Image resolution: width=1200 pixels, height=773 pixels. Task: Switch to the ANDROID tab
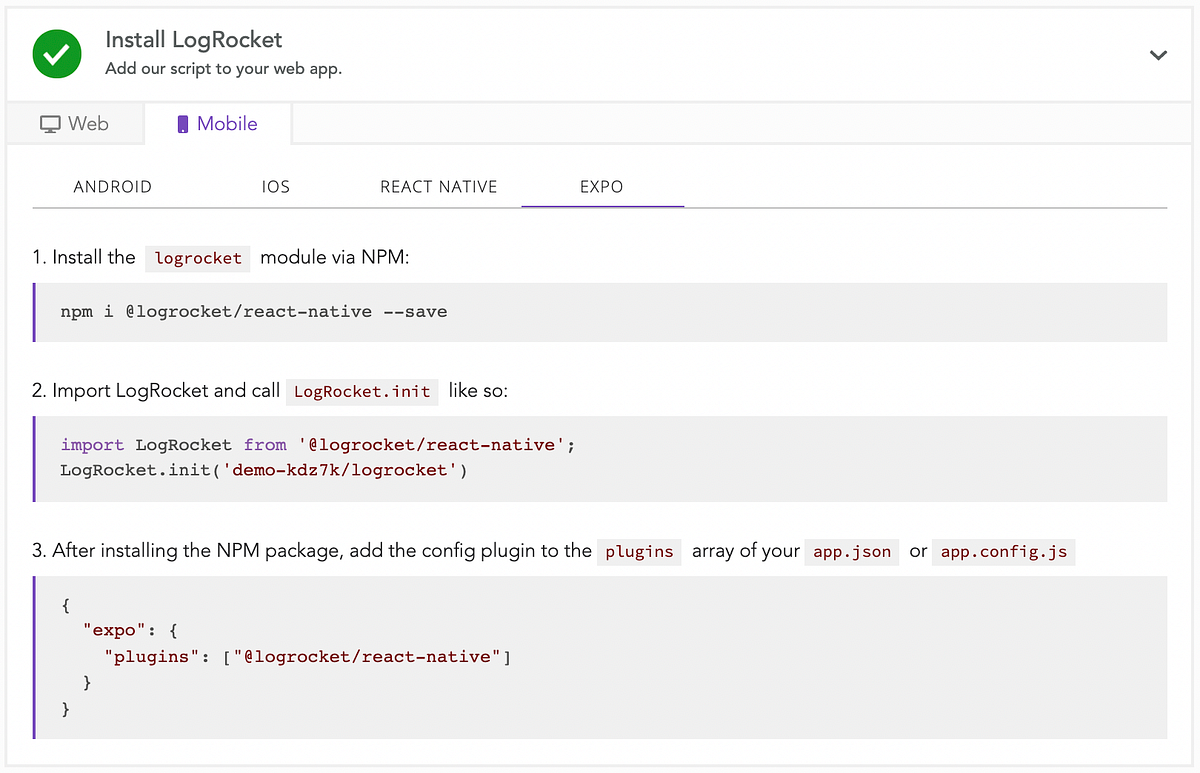tap(112, 186)
